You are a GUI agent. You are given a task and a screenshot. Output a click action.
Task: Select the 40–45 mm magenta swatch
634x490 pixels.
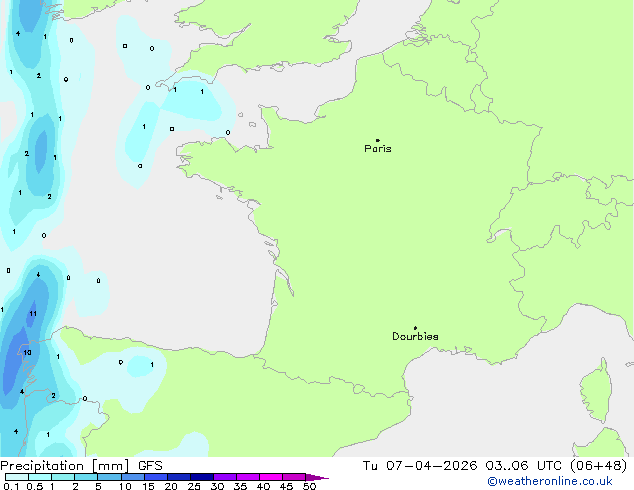pos(271,477)
